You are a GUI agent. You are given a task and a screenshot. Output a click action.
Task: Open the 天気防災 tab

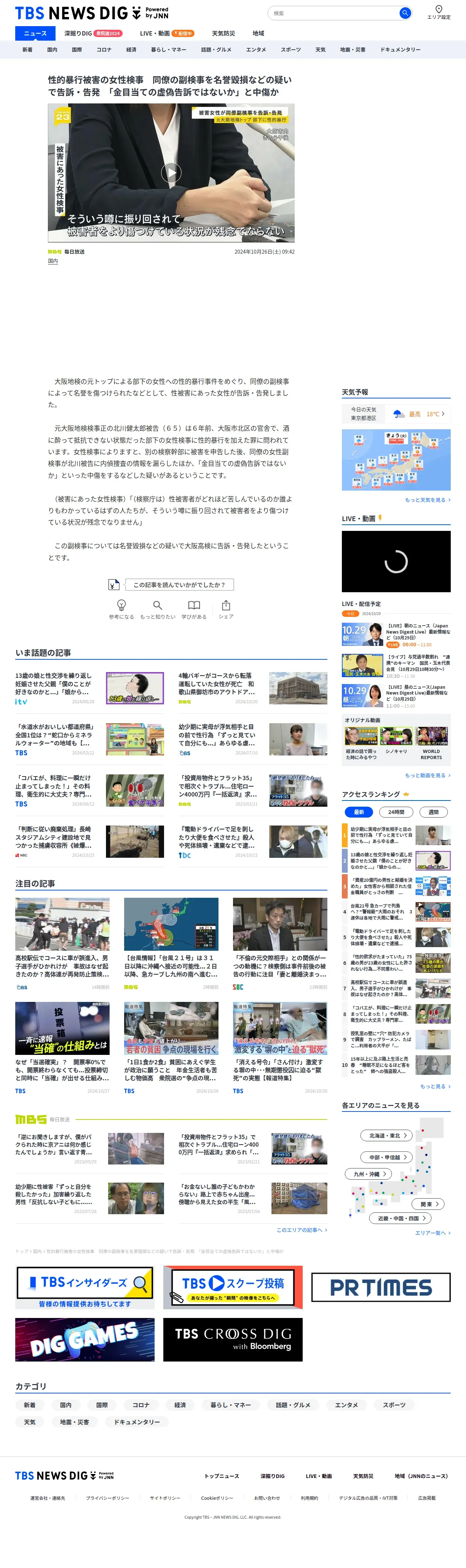click(x=223, y=33)
